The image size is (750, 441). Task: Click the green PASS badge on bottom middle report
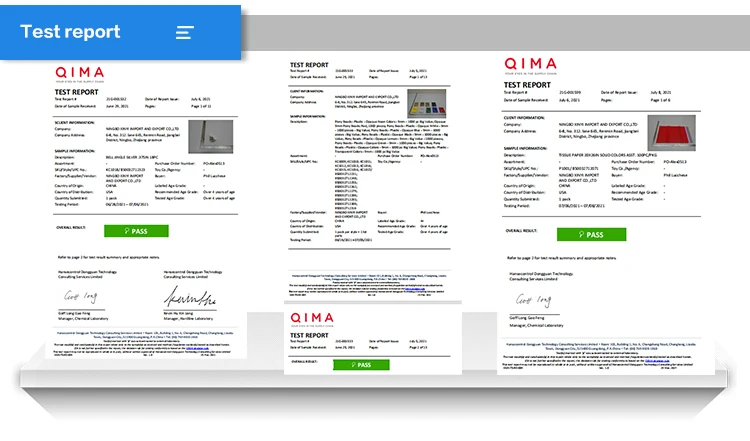[361, 365]
